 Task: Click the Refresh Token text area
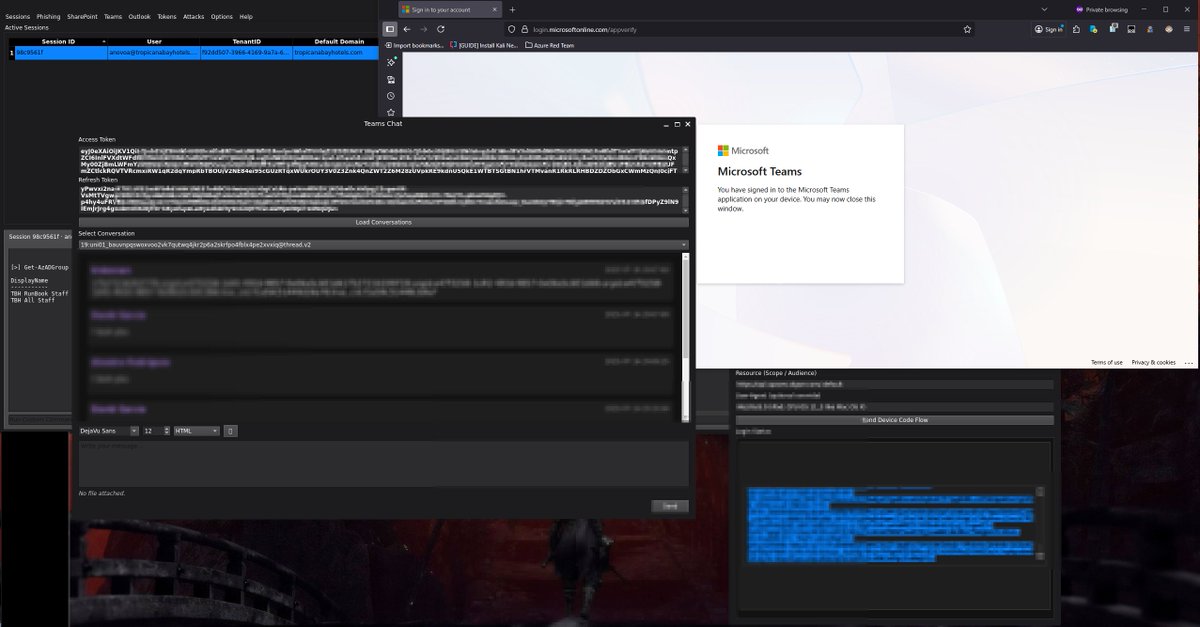click(x=378, y=199)
